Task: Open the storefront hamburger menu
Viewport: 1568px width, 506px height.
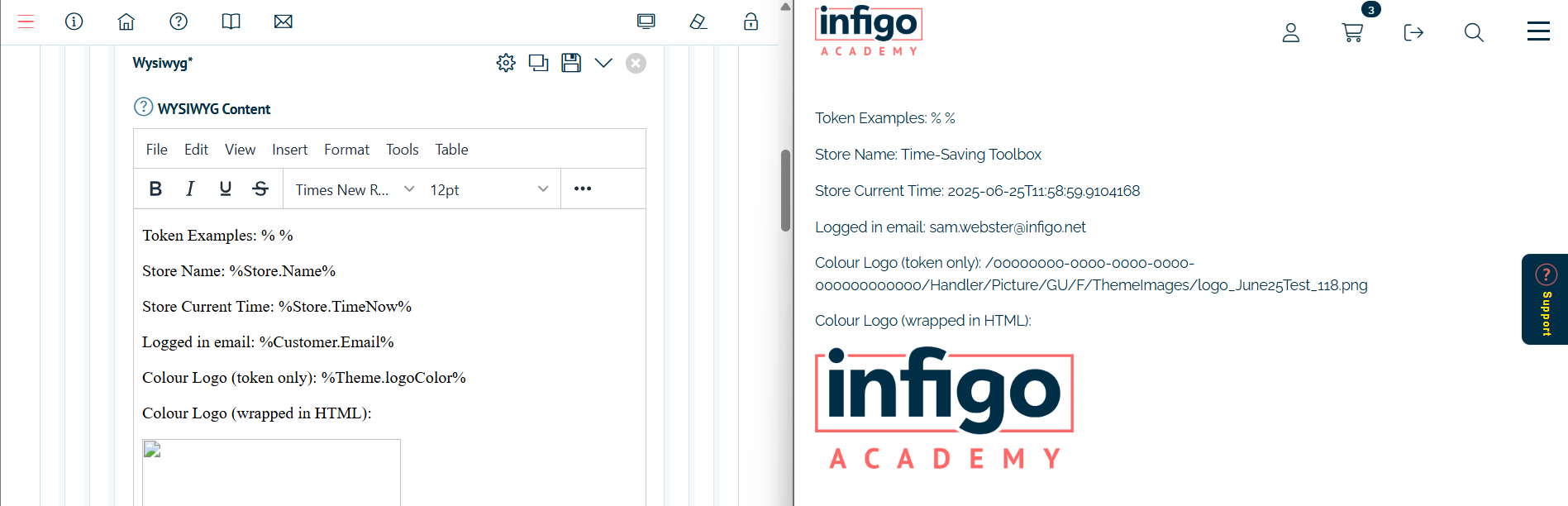Action: 1538,31
